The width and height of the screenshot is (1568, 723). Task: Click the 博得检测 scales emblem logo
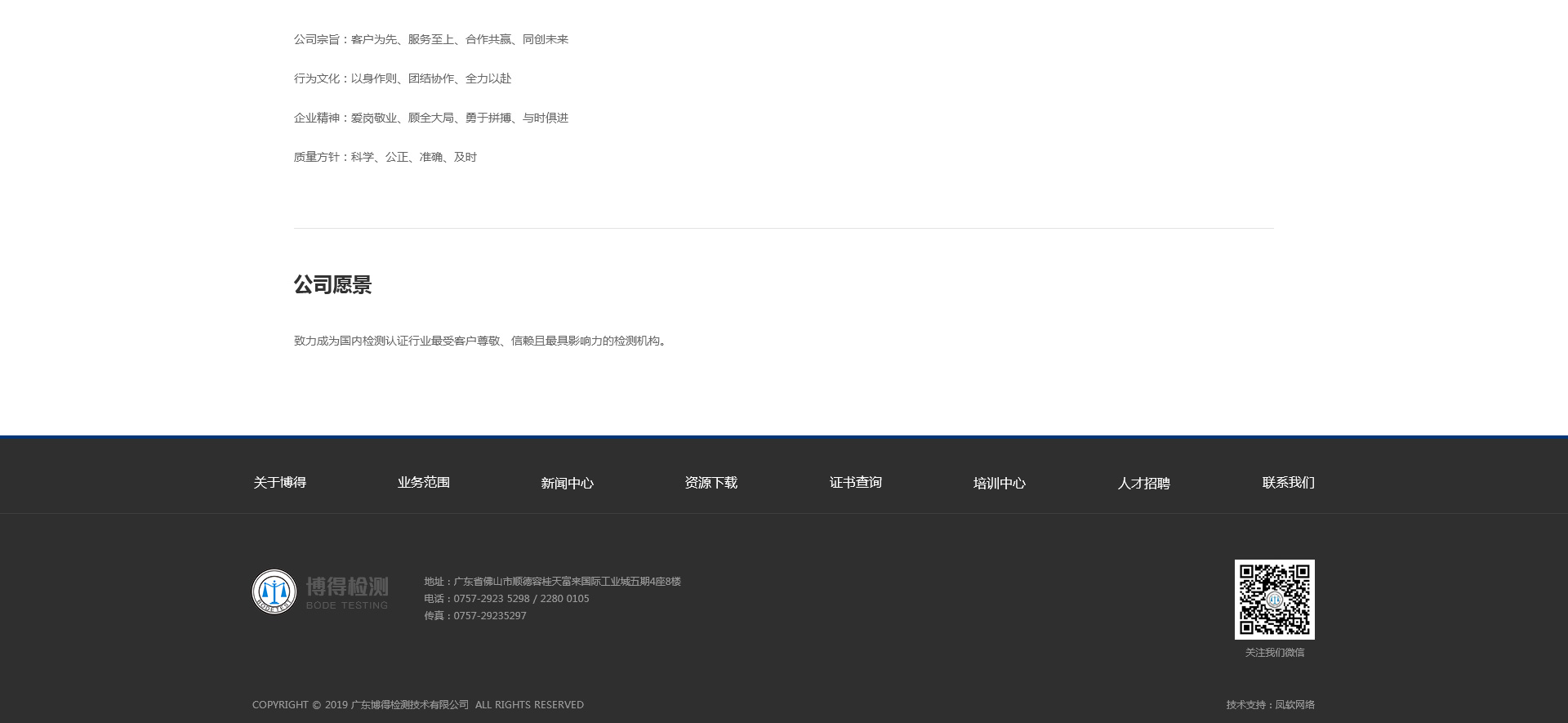(x=274, y=591)
